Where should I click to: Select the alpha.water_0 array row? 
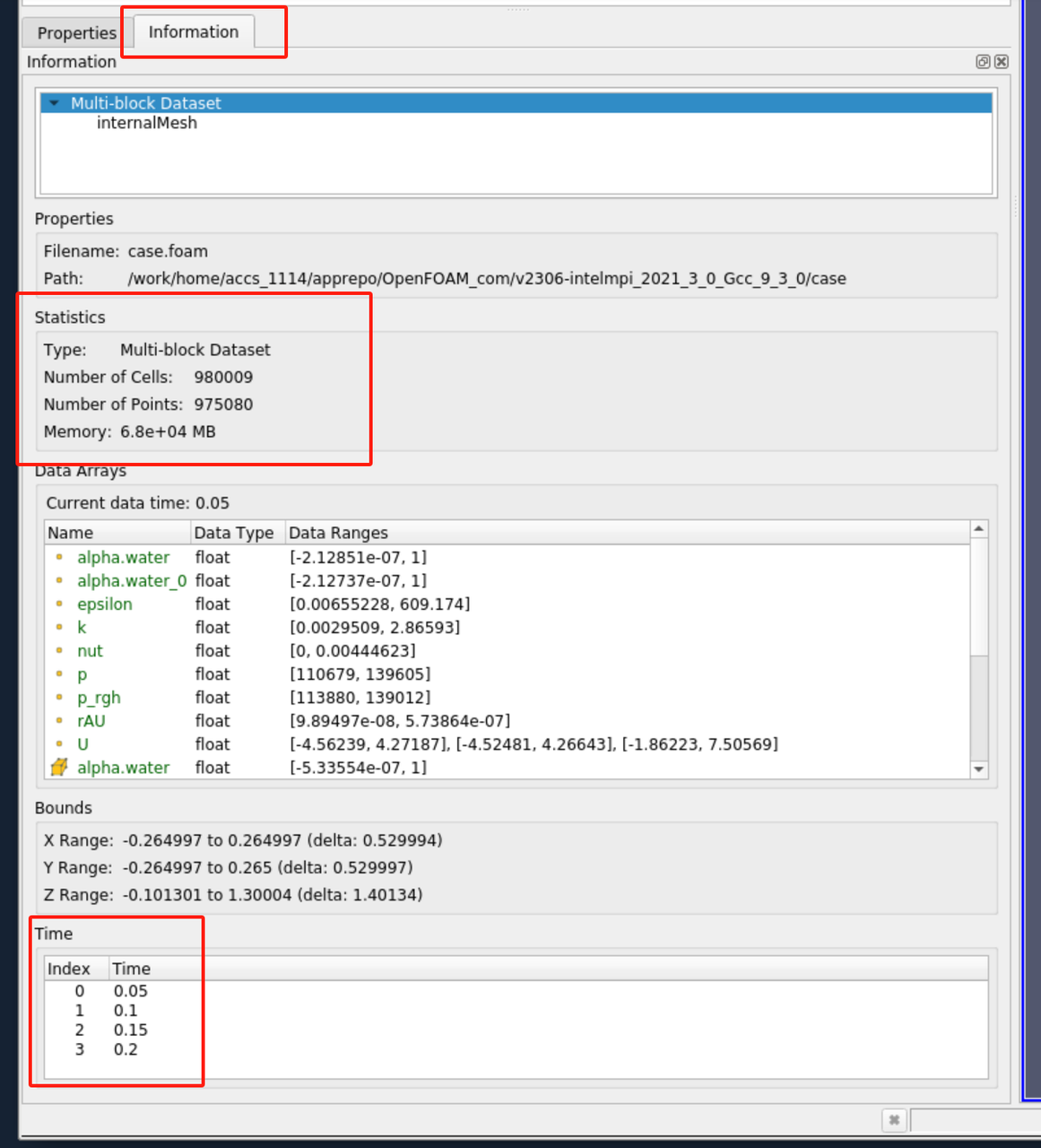click(x=131, y=581)
